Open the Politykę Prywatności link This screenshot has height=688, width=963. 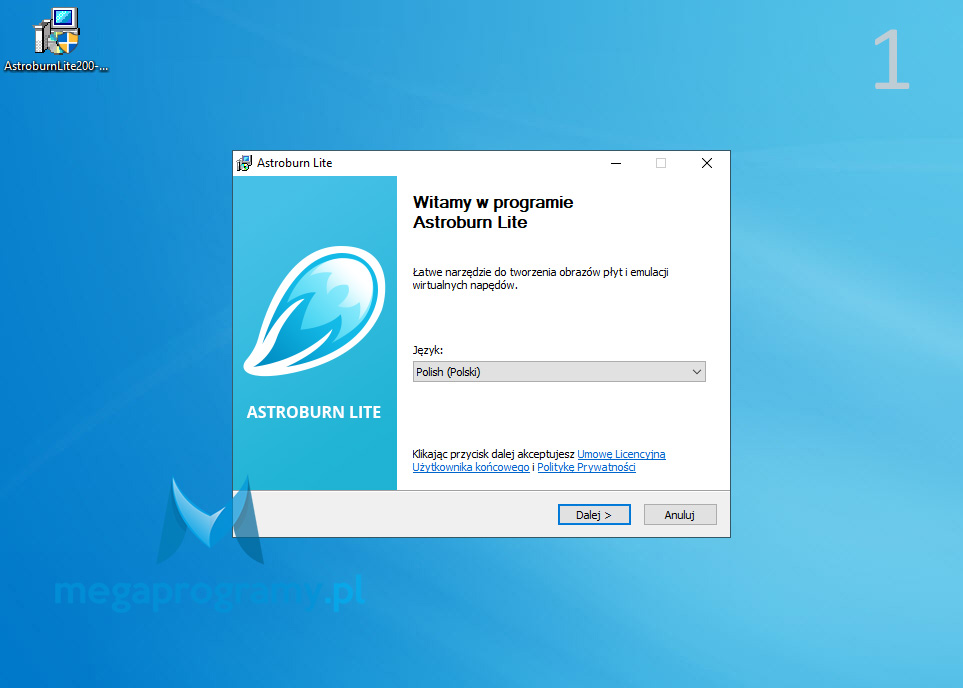[x=586, y=467]
